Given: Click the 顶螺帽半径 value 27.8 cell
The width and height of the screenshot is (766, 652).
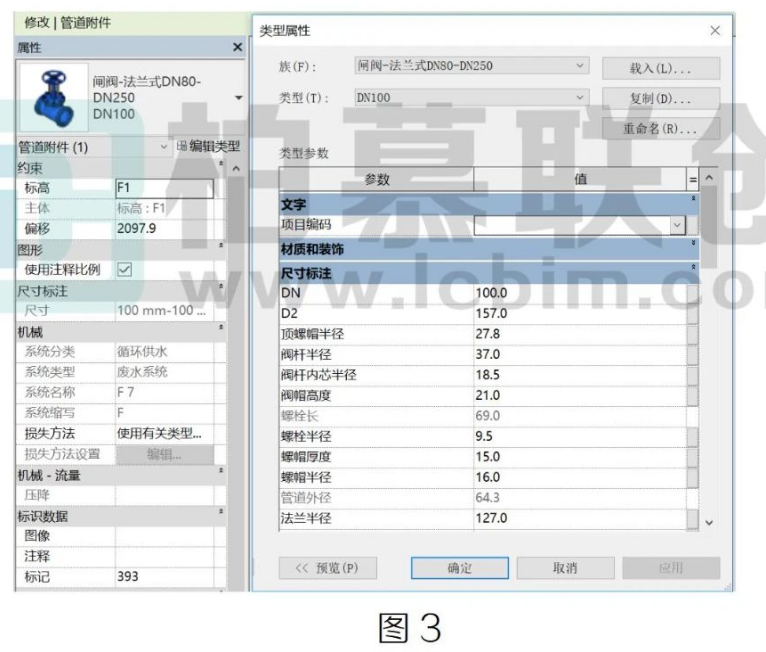Looking at the screenshot, I should (x=580, y=334).
